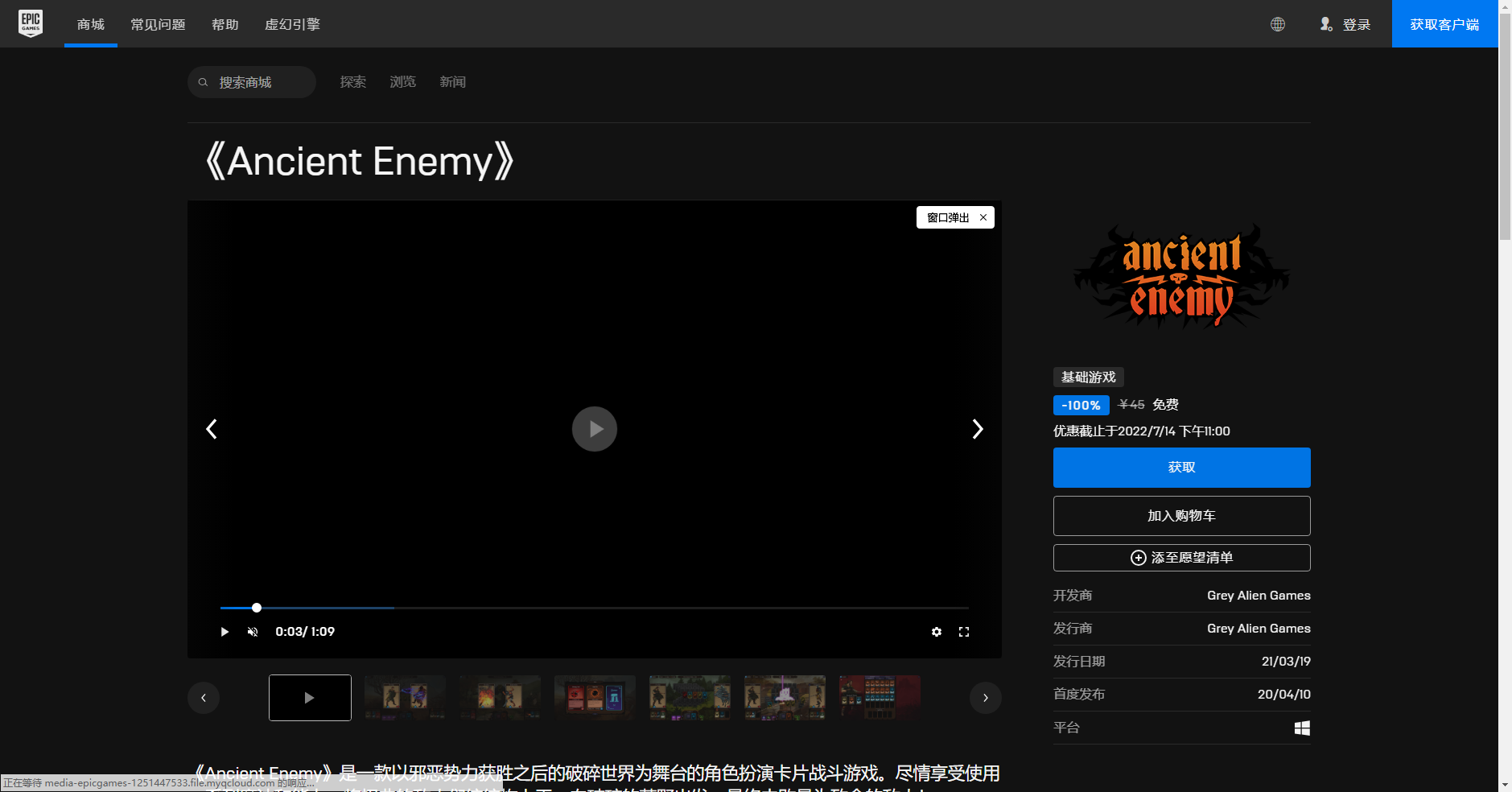Click the search input's field icon area
This screenshot has height=792, width=1512.
(x=204, y=81)
